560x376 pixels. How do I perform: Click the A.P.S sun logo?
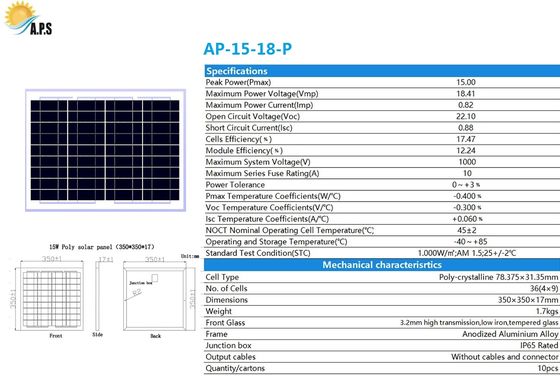pos(29,19)
